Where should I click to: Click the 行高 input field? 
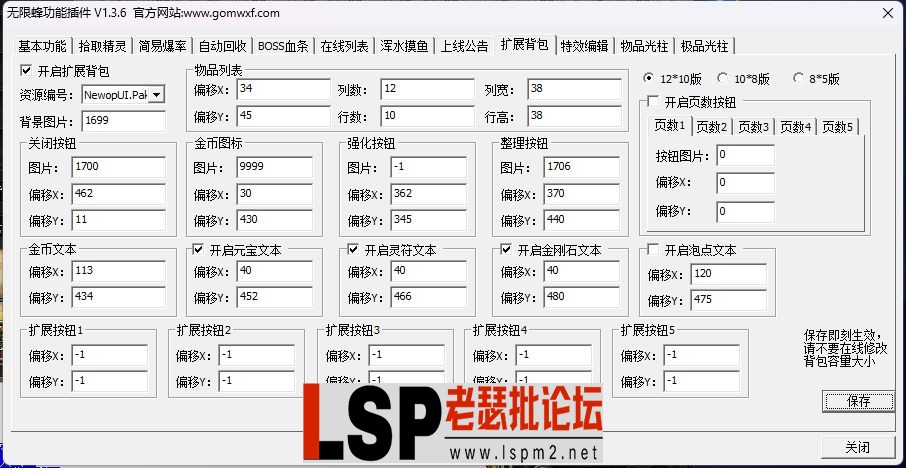pyautogui.click(x=574, y=116)
